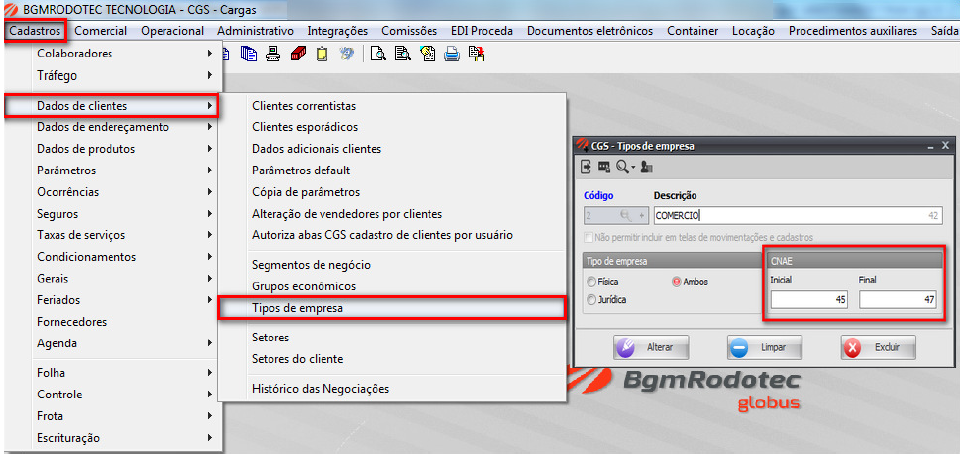Open the Cadastros menu
This screenshot has width=960, height=456.
[36, 31]
